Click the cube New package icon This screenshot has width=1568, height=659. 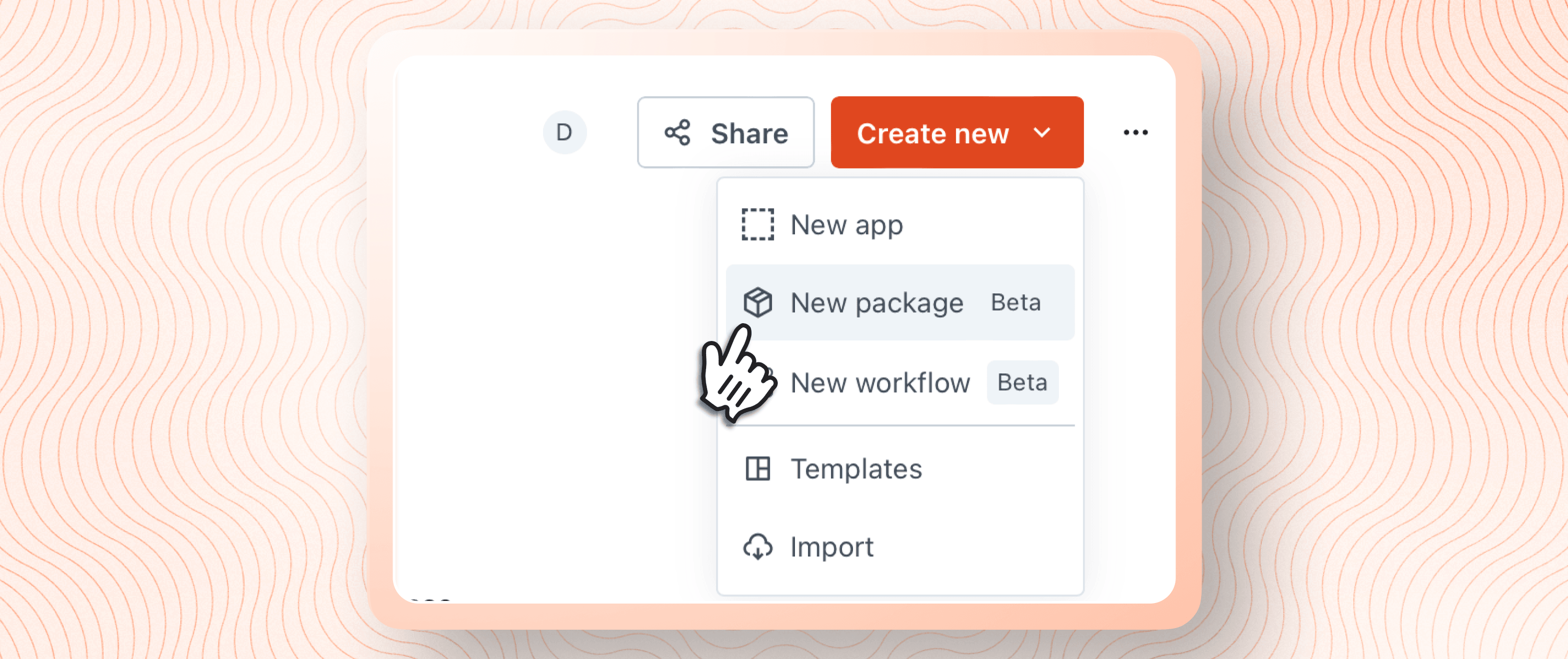757,303
